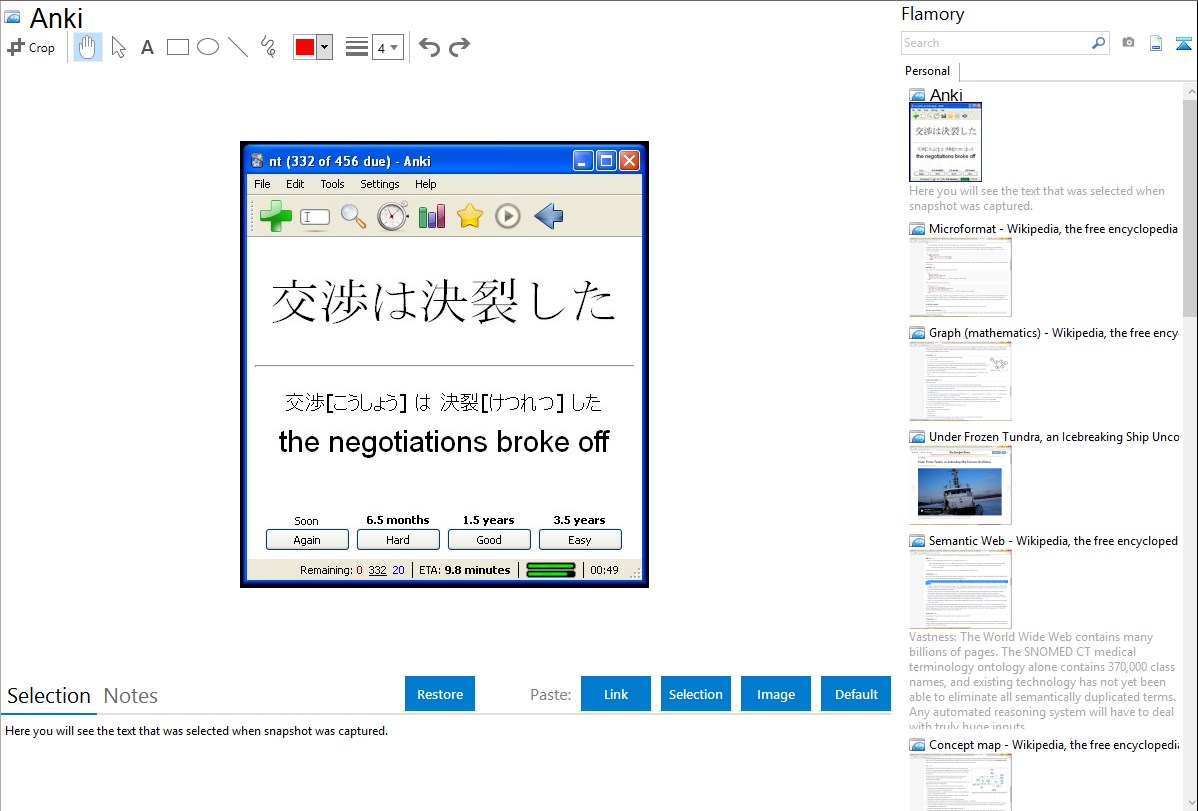Switch to the Selection tab
The height and width of the screenshot is (811, 1198).
coord(49,696)
